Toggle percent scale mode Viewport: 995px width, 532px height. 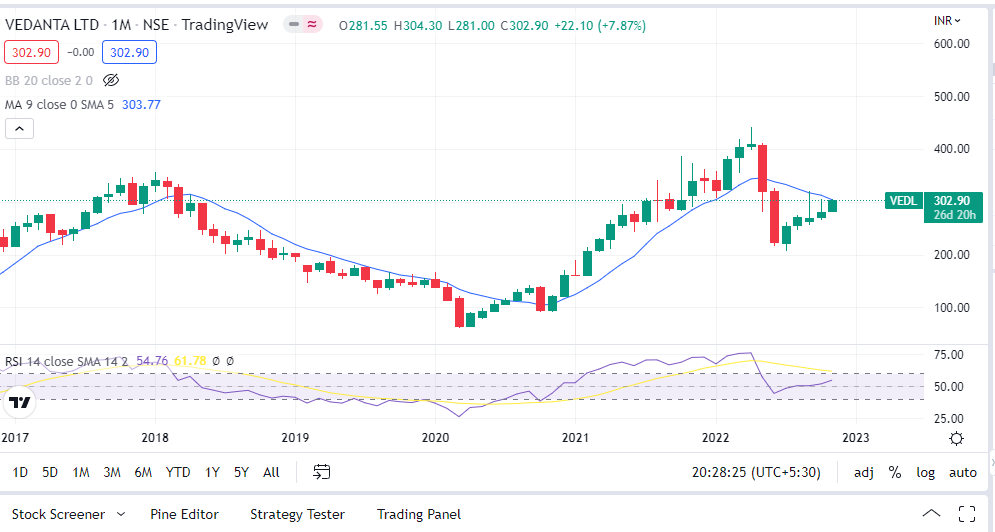895,472
